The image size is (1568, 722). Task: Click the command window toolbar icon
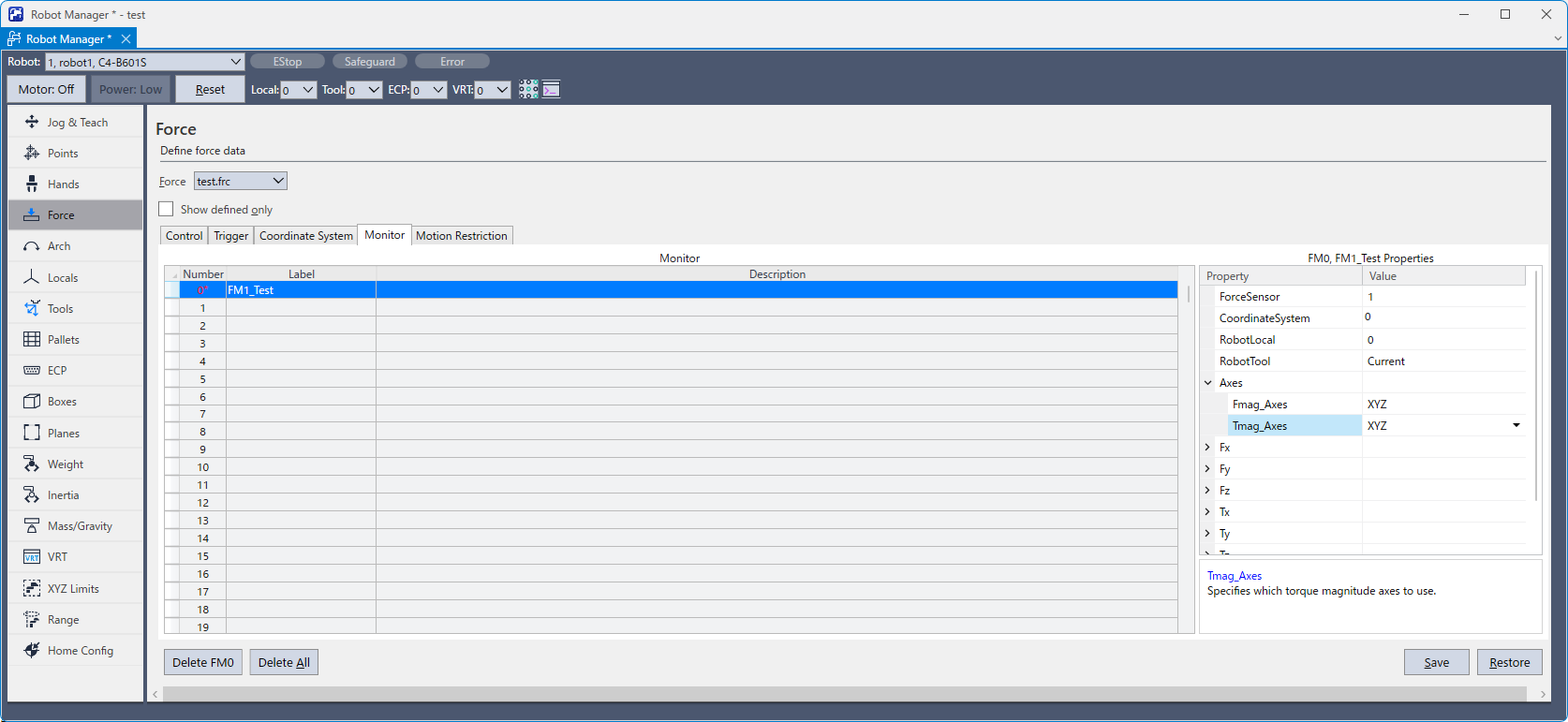click(x=552, y=90)
